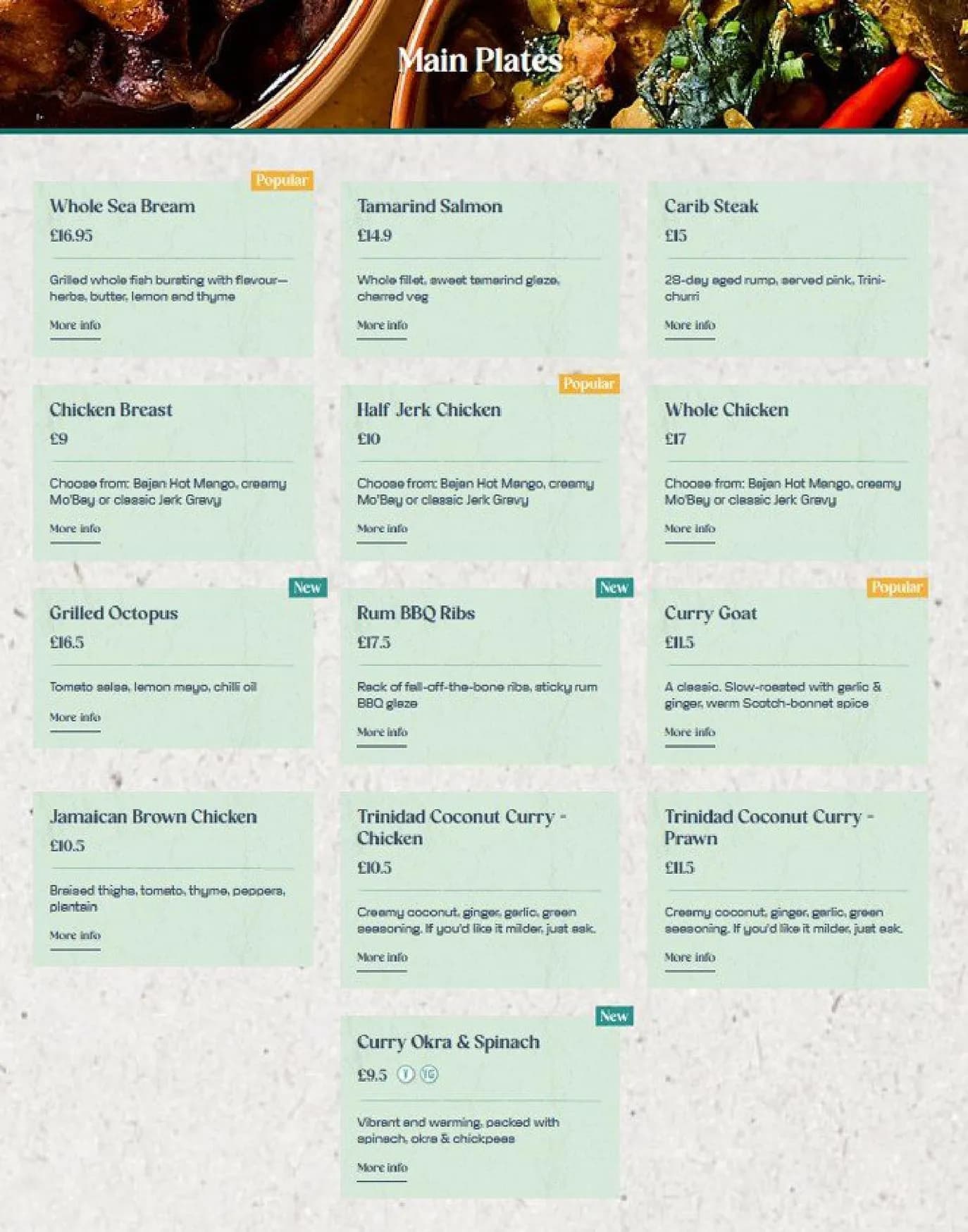
Task: Select the Jamaican Brown Chicken title
Action: point(153,817)
